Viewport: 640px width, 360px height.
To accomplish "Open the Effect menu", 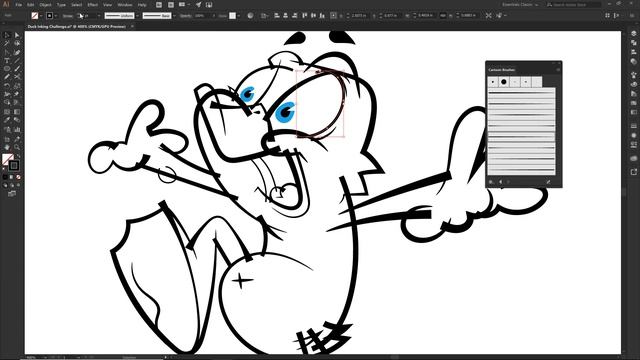I will click(x=93, y=5).
